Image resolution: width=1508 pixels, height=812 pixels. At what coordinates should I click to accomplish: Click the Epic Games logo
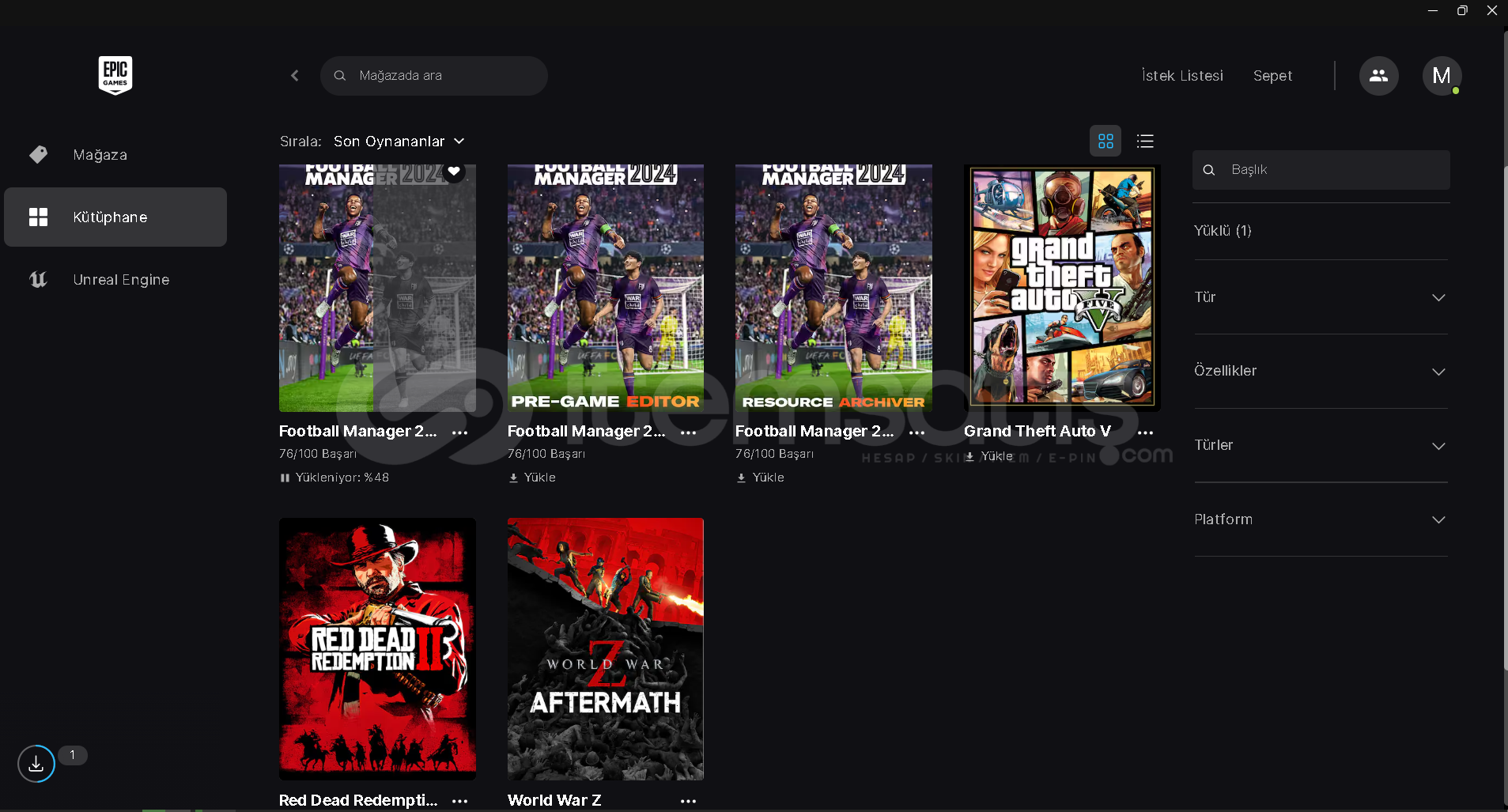tap(115, 75)
